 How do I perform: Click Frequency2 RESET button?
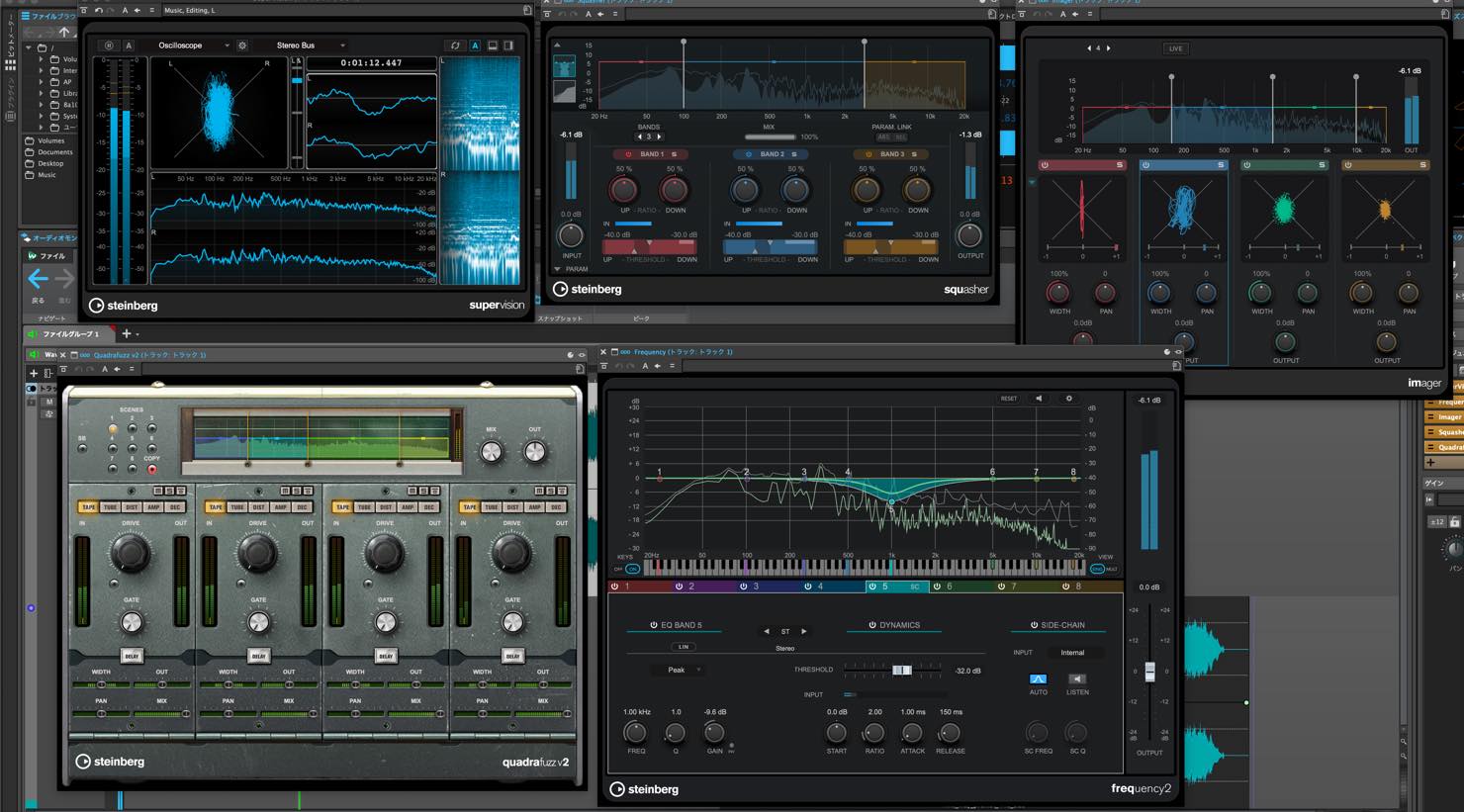click(x=1008, y=399)
